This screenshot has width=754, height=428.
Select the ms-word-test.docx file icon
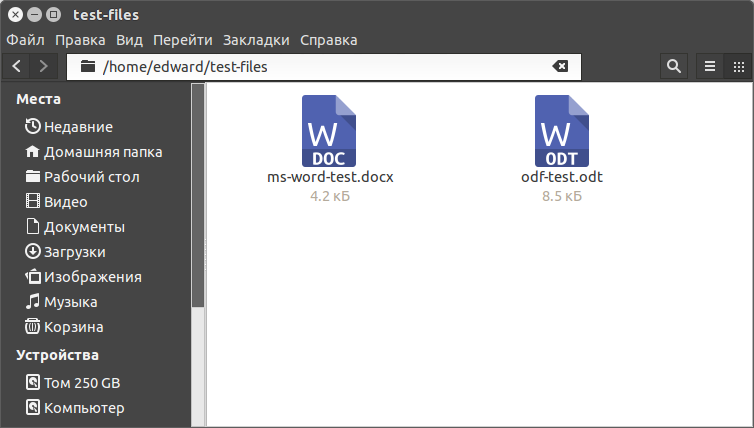329,131
